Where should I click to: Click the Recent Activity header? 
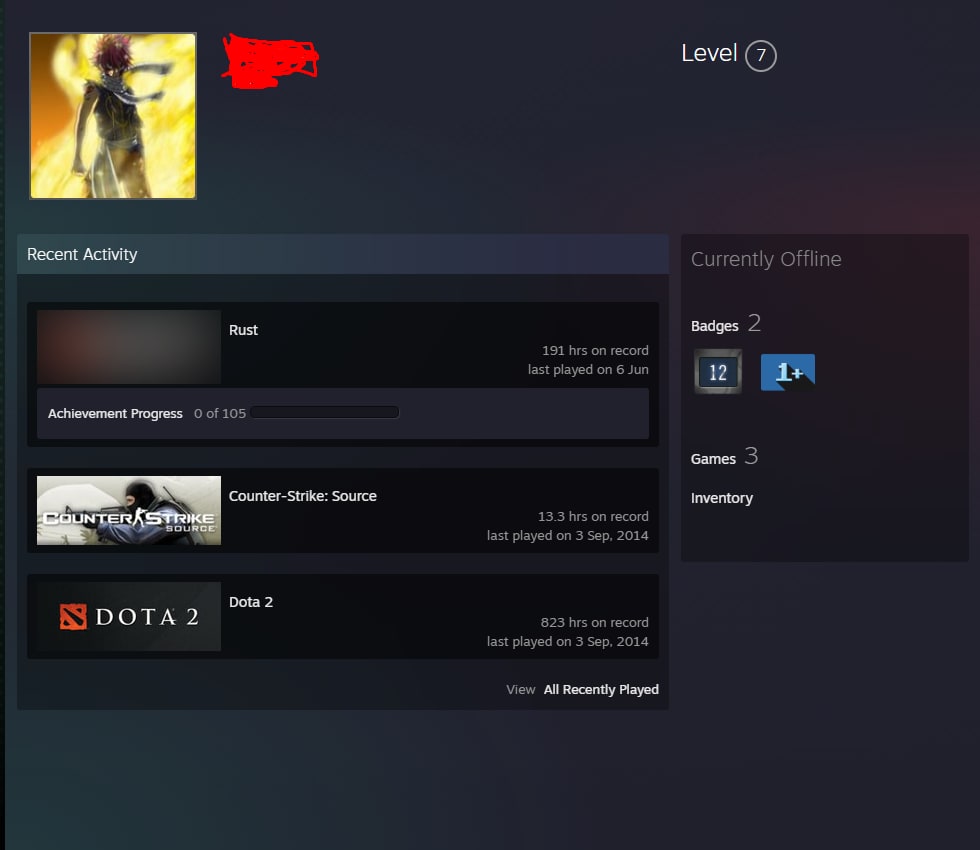click(x=82, y=254)
